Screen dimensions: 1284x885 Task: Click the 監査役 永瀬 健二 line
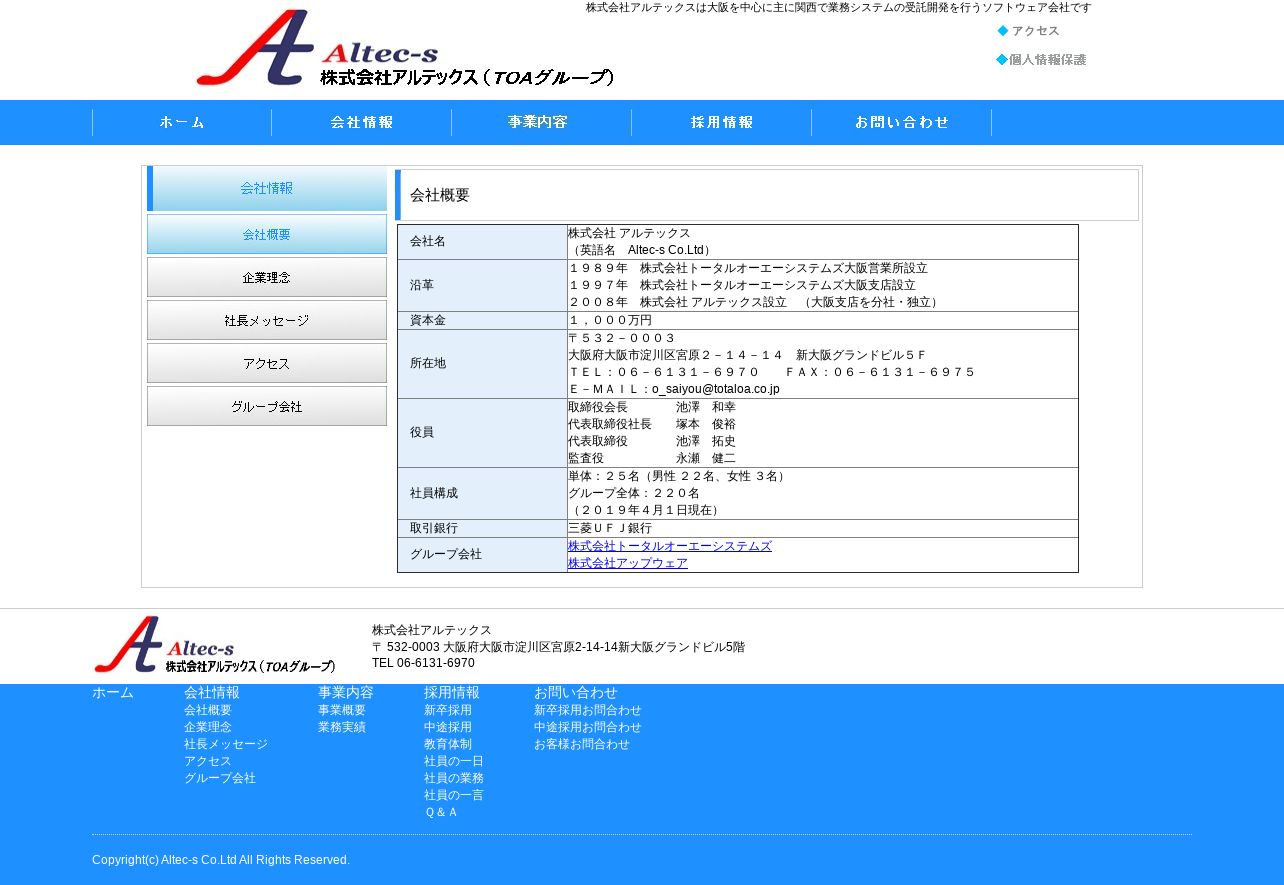tap(652, 458)
